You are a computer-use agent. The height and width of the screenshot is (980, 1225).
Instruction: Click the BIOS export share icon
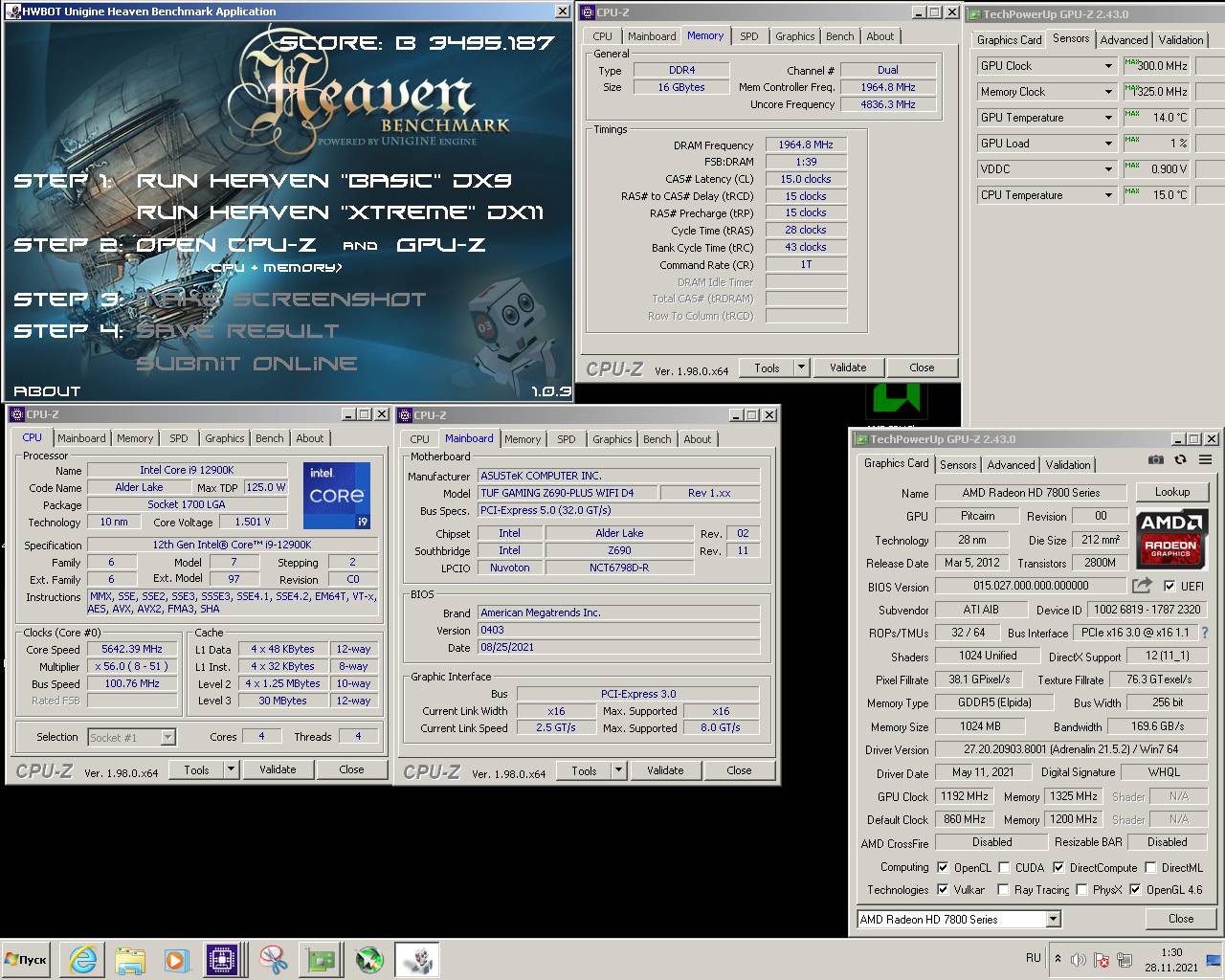pyautogui.click(x=1142, y=586)
